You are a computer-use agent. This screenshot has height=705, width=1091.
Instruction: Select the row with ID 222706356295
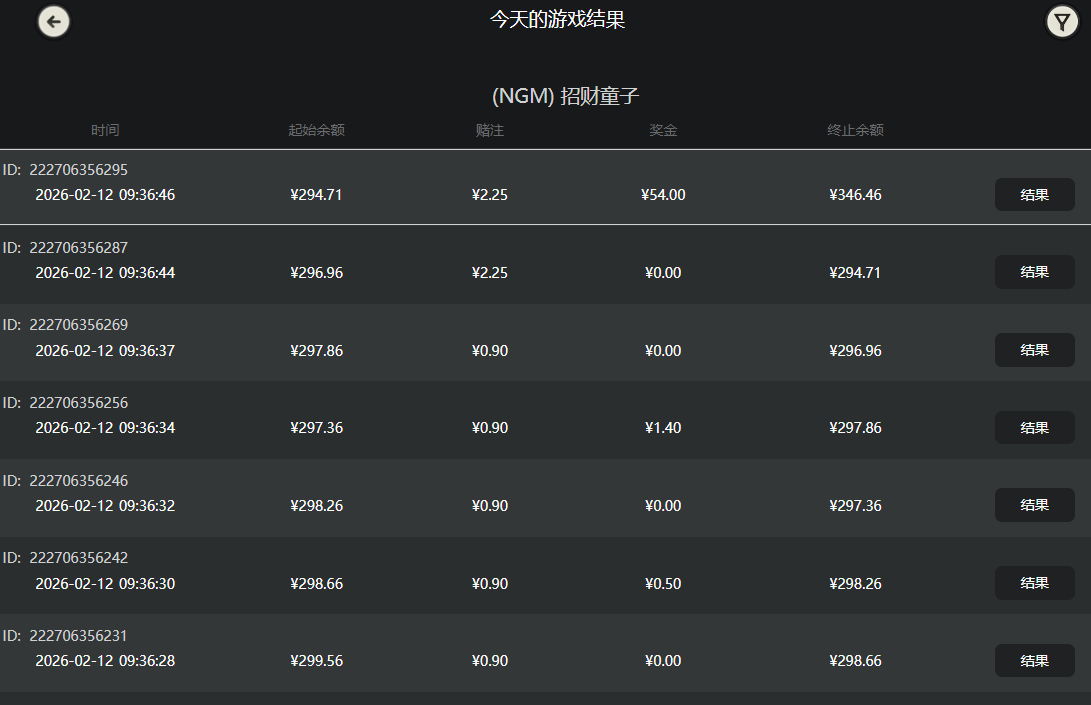click(x=78, y=169)
